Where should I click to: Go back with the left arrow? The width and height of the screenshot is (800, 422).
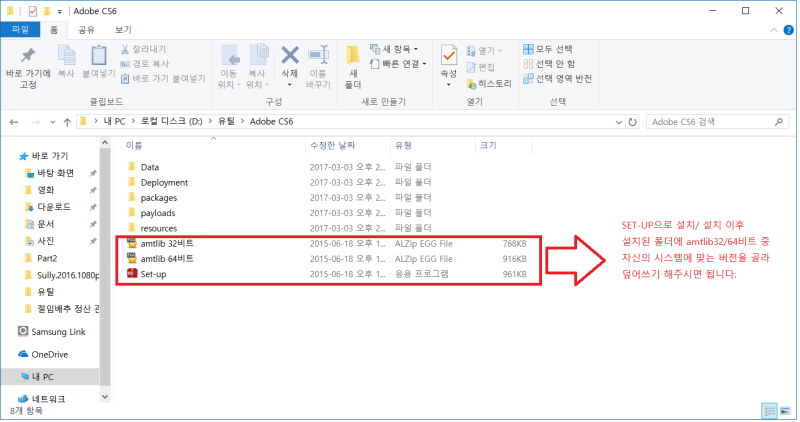point(14,122)
